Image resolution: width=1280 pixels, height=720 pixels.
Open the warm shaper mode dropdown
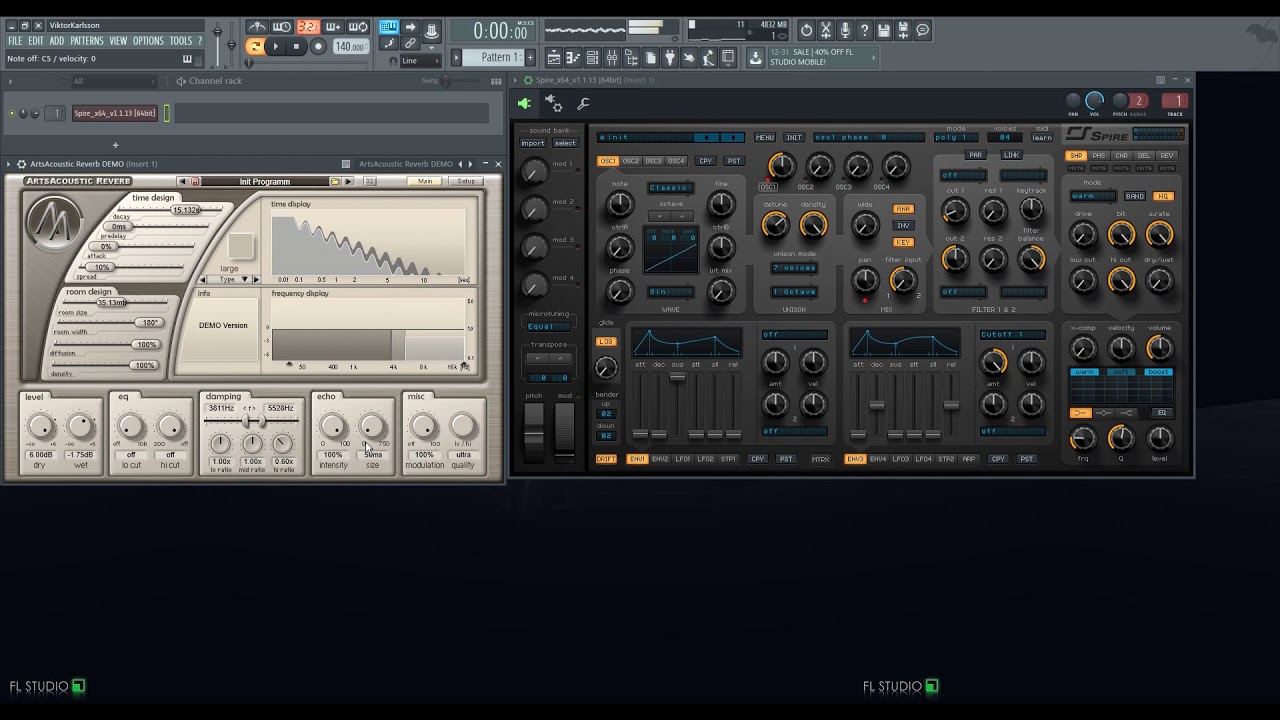(x=1092, y=196)
